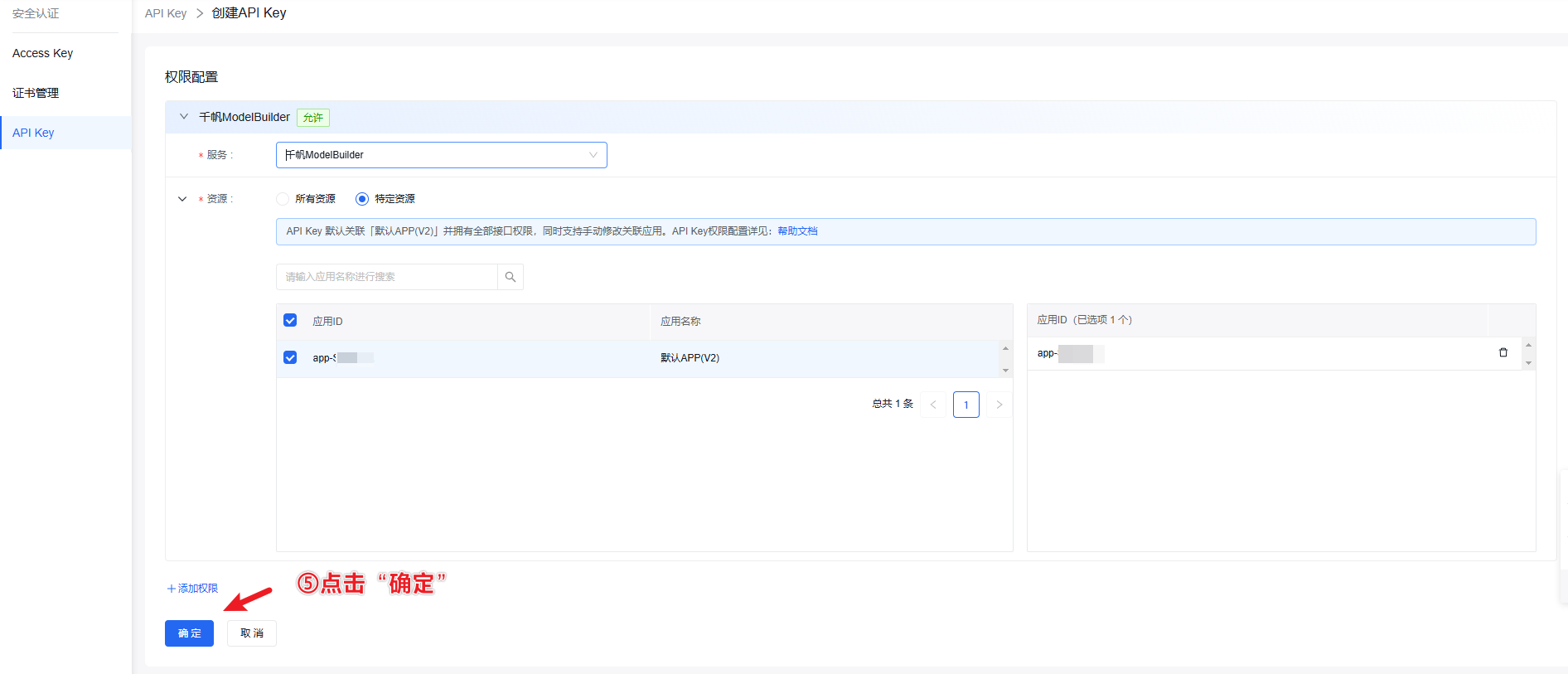The height and width of the screenshot is (674, 1568).
Task: Go to next page arrow
Action: tap(999, 405)
